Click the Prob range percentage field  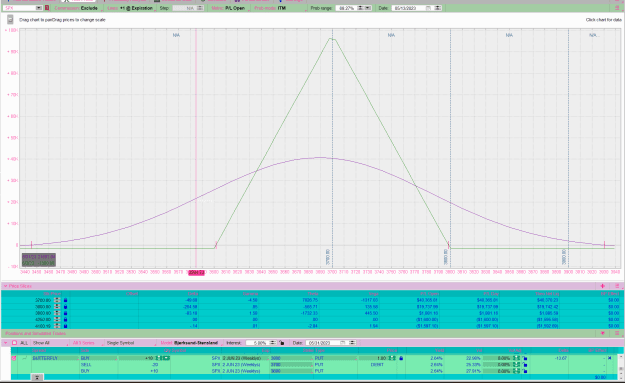[x=346, y=8]
